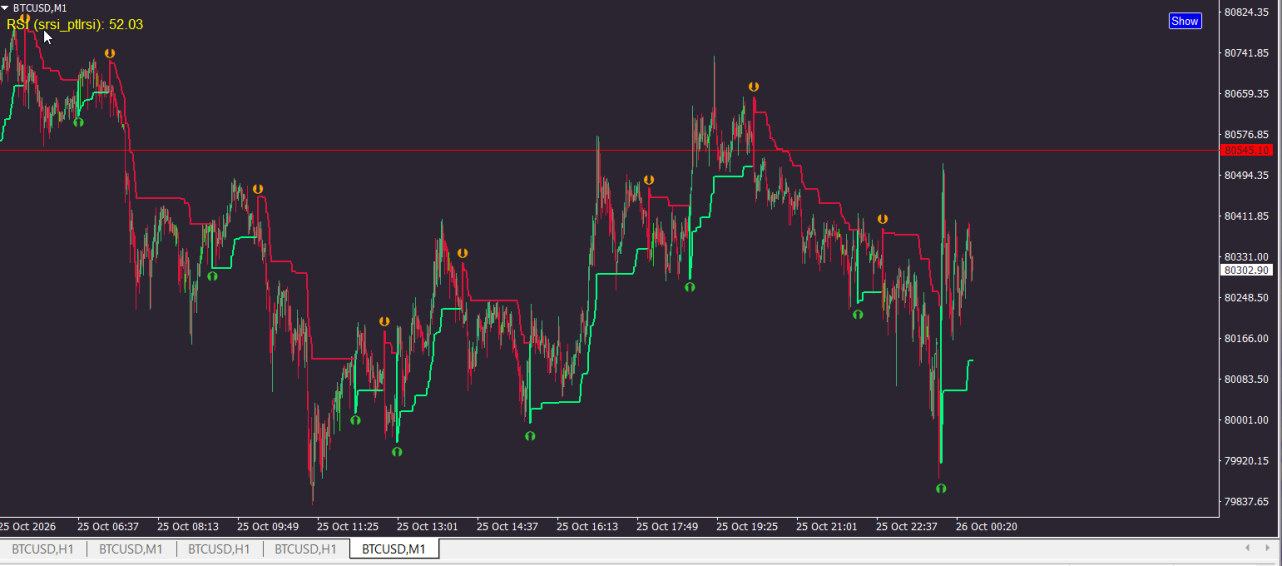Click price axis value 80659.35
The width and height of the screenshot is (1282, 566).
pyautogui.click(x=1247, y=94)
